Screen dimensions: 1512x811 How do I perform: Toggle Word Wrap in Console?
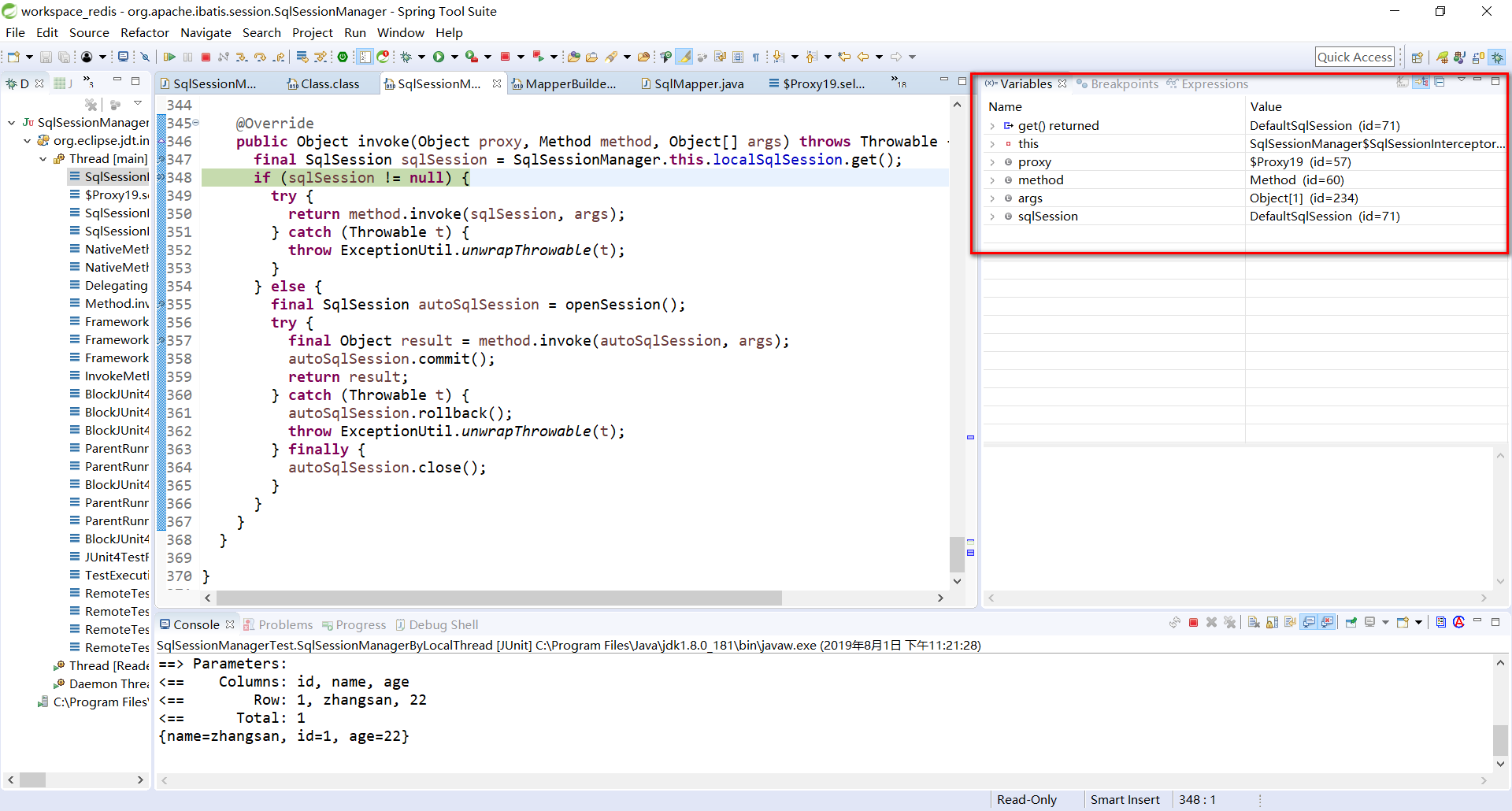(x=1290, y=623)
